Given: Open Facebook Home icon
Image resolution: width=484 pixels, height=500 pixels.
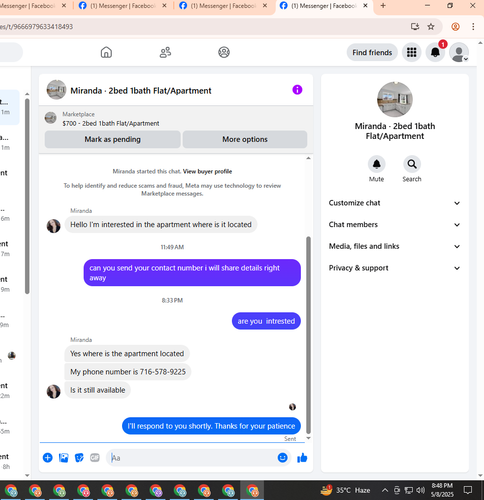Looking at the screenshot, I should click(106, 52).
